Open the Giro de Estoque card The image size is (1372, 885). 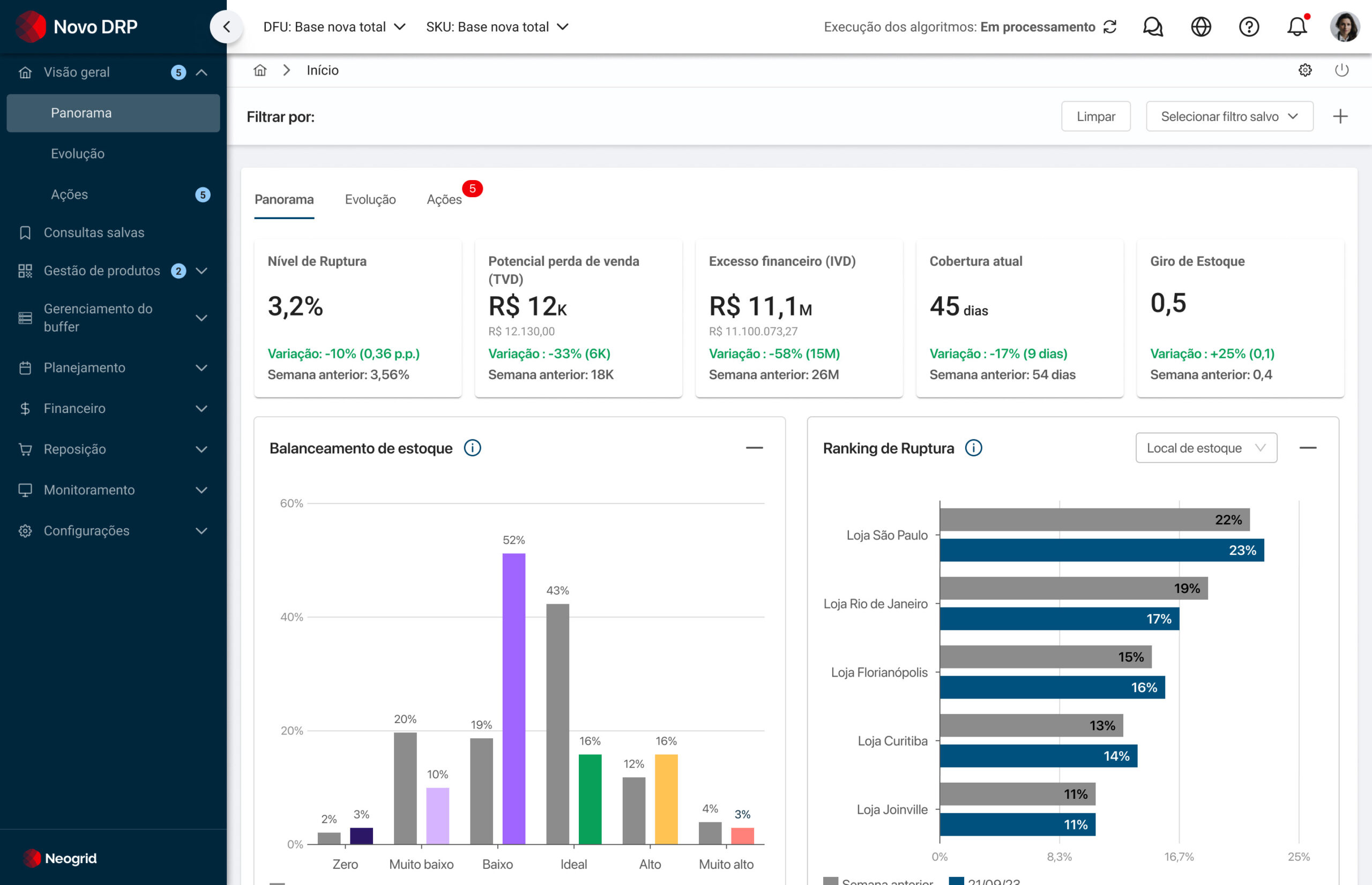point(1240,318)
